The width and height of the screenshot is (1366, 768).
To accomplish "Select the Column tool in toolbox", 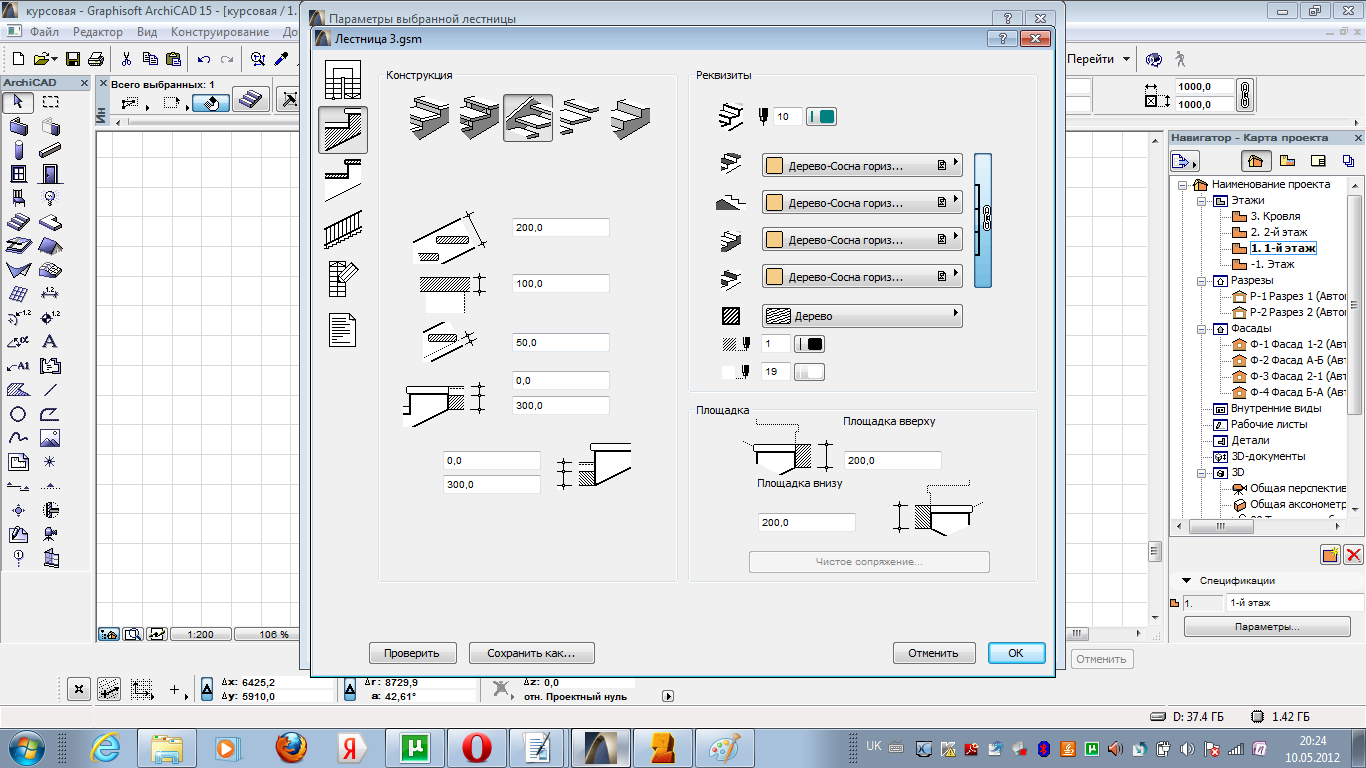I will coord(18,151).
